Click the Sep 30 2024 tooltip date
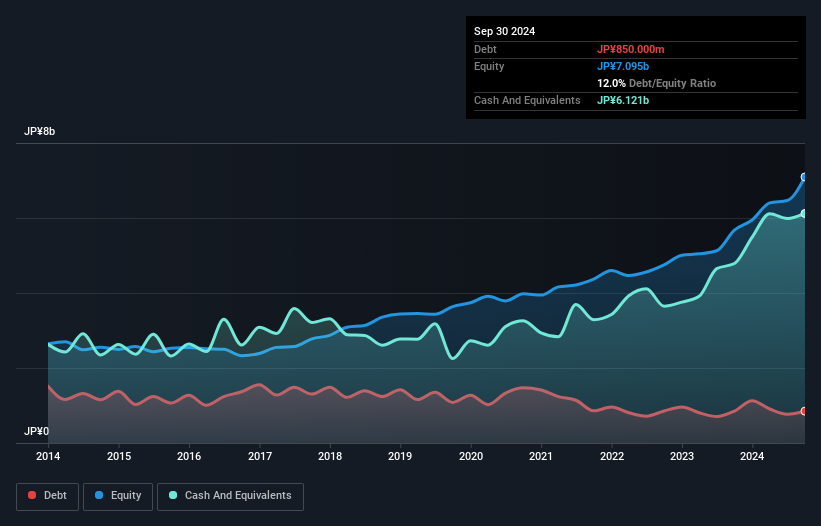Screen dimensions: 821x526 [504, 31]
